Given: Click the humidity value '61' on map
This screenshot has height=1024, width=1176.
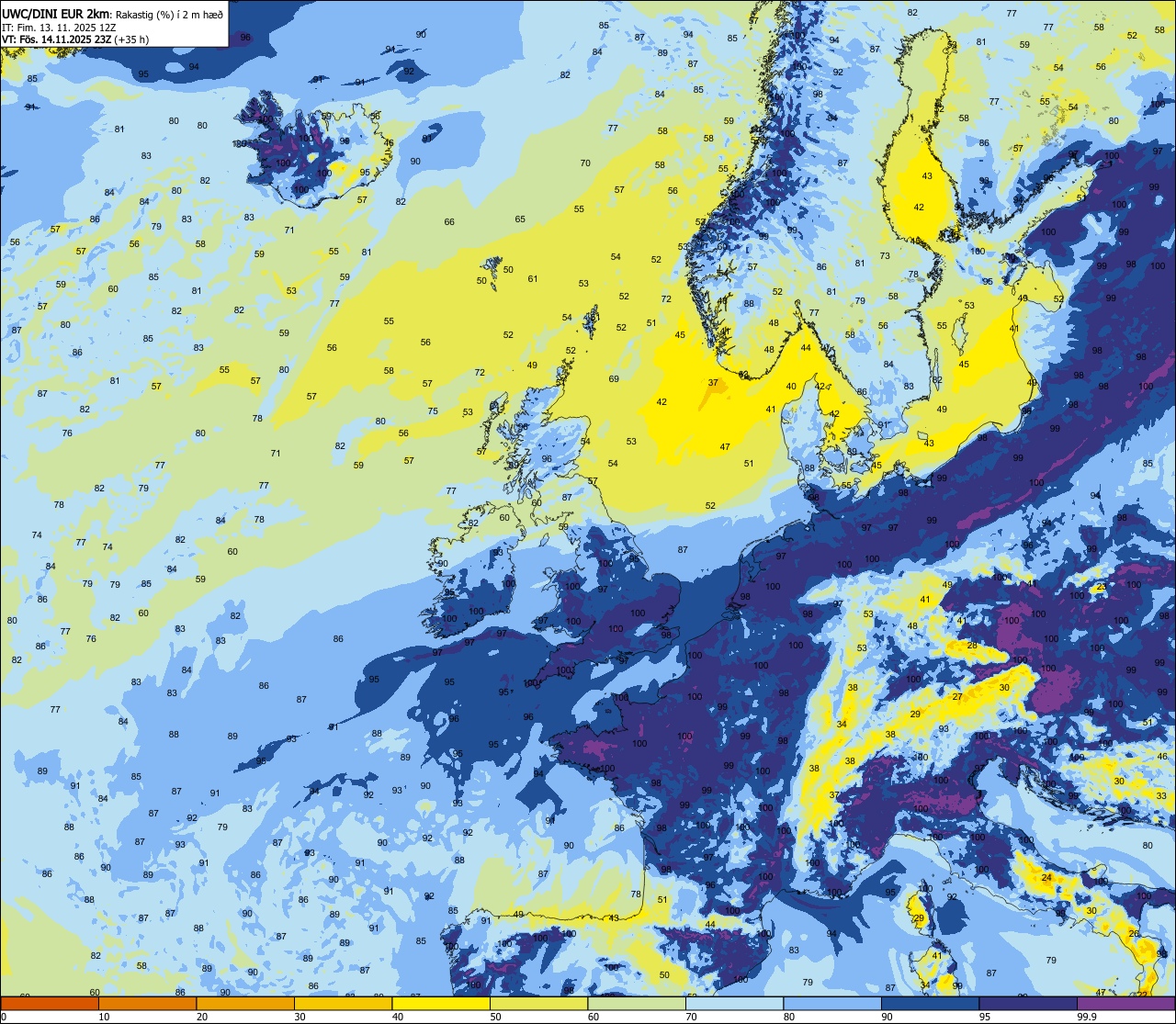Looking at the screenshot, I should [x=533, y=279].
